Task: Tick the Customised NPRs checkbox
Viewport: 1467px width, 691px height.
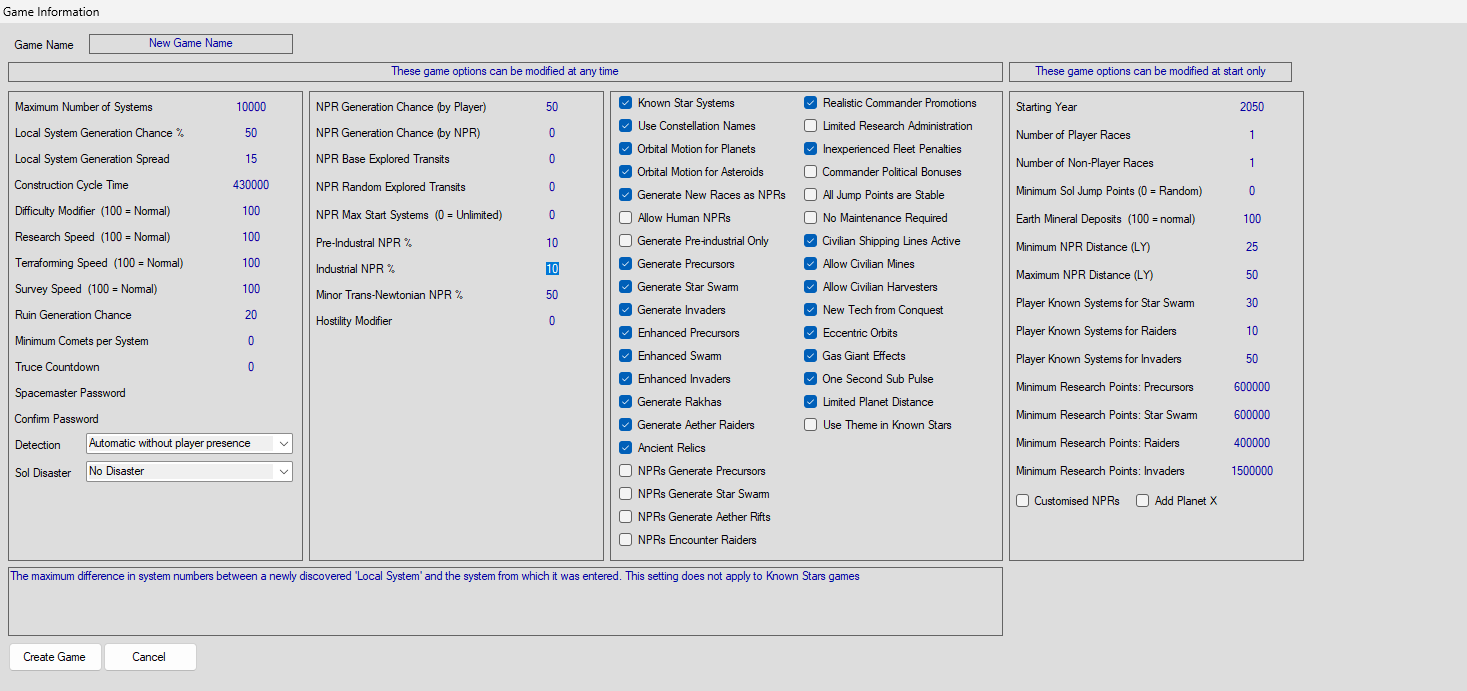Action: coord(1022,501)
